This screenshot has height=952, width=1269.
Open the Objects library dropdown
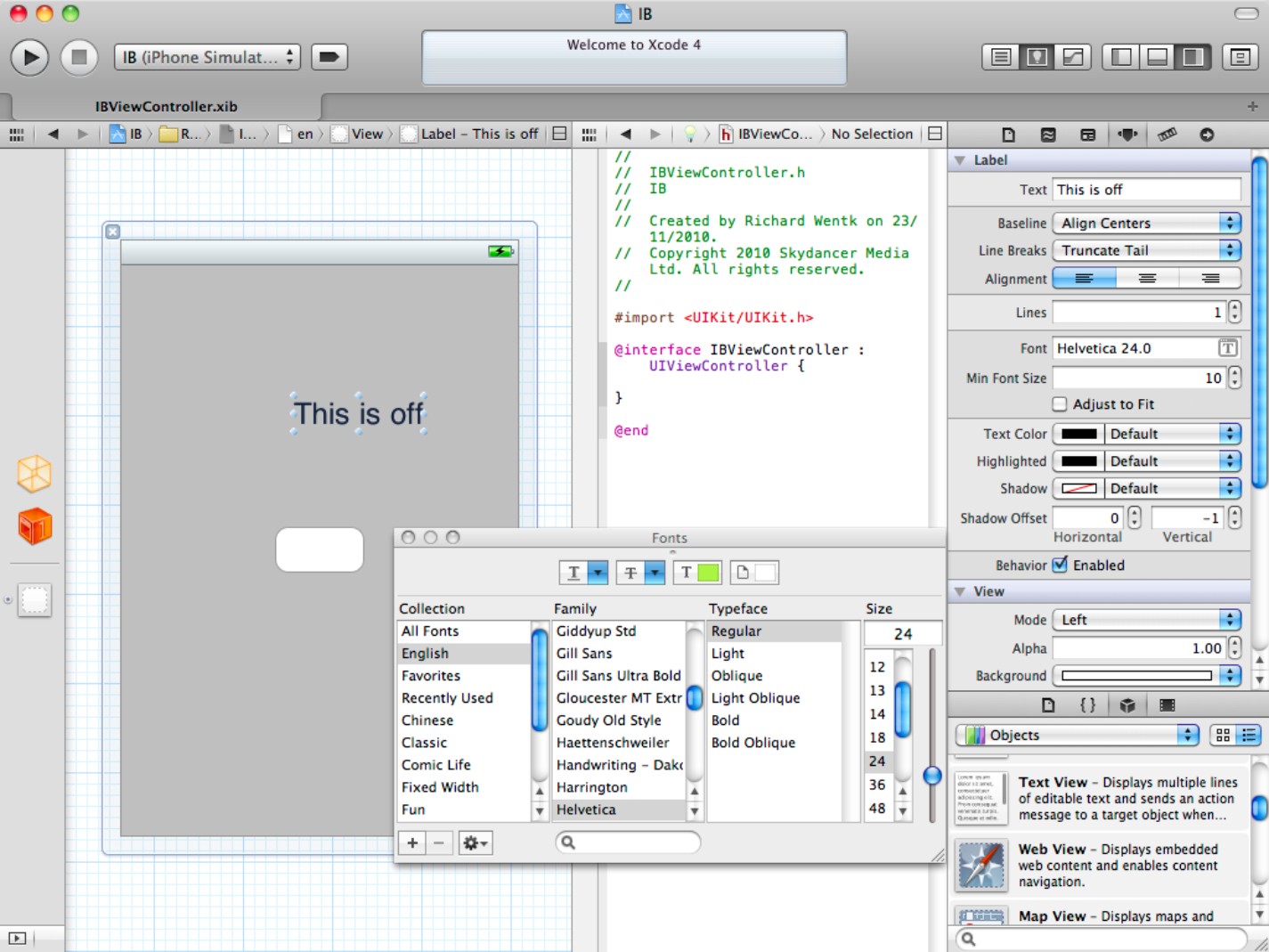click(x=1078, y=735)
